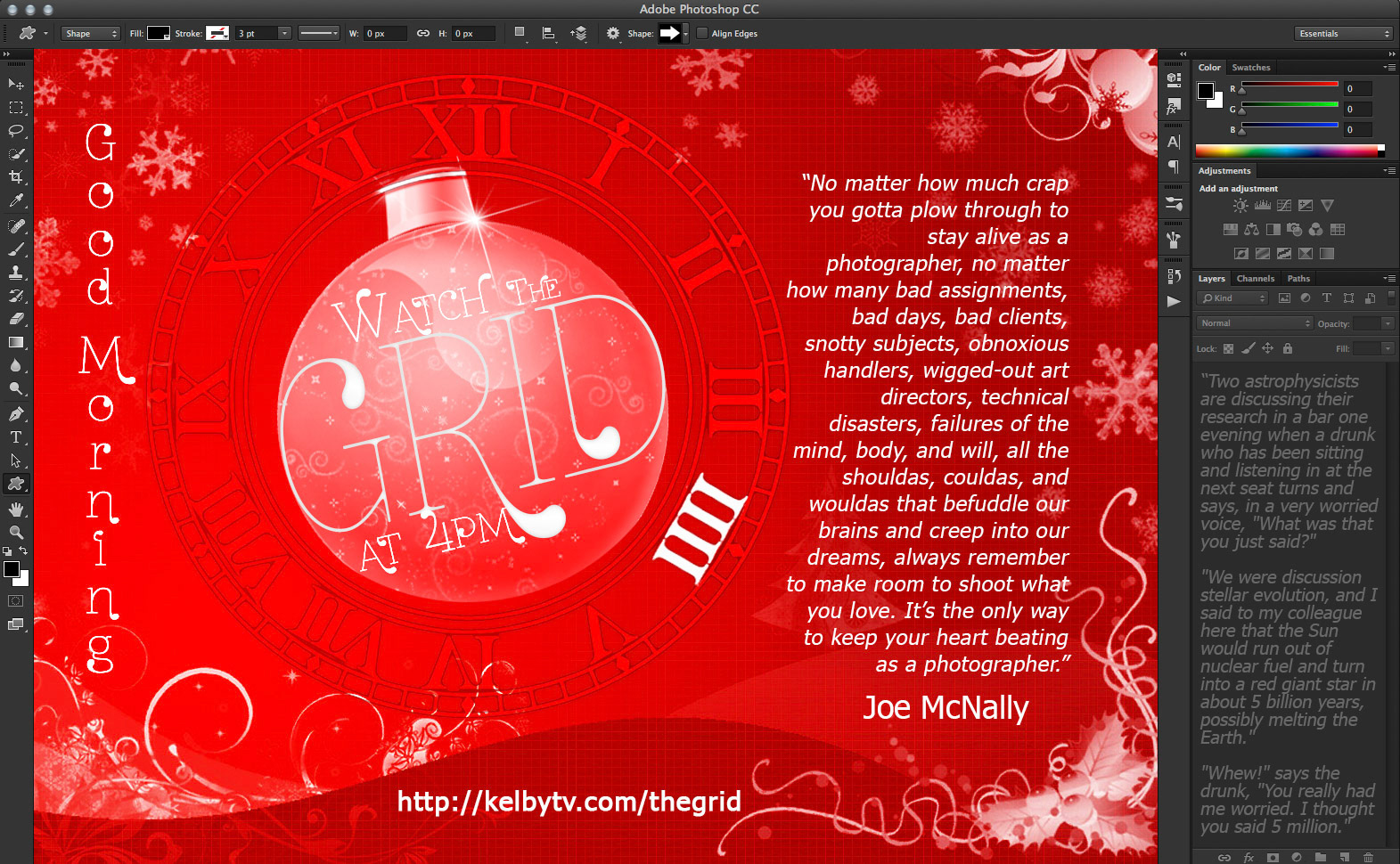Select the Crop tool
The width and height of the screenshot is (1400, 864).
(x=16, y=177)
